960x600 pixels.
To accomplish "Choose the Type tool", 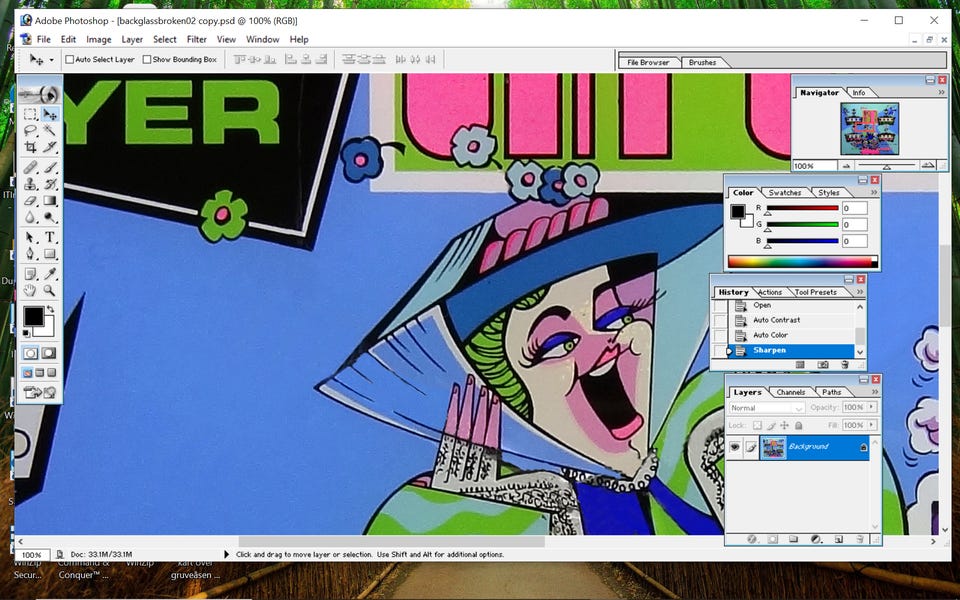I will (x=50, y=238).
